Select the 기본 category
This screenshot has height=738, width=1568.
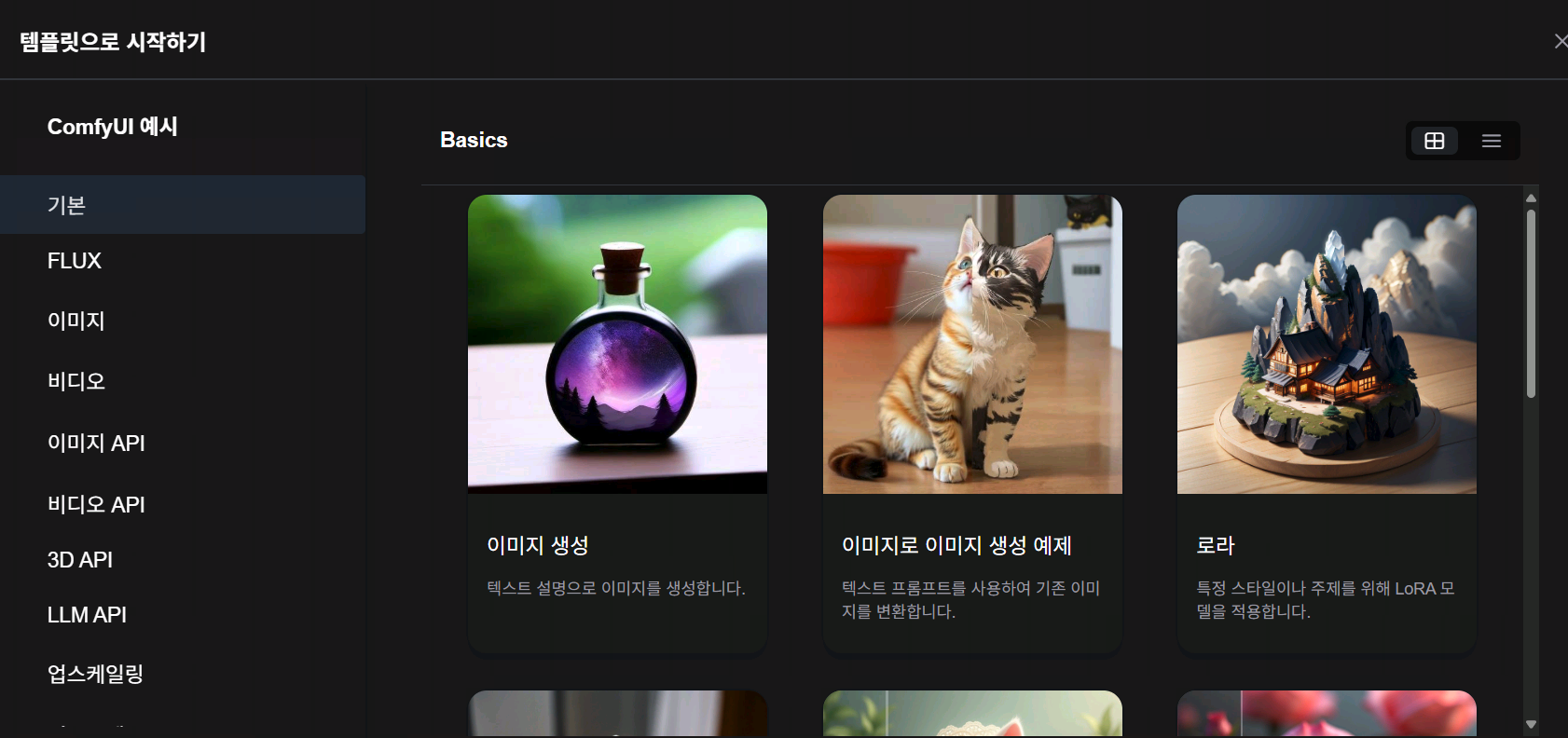pyautogui.click(x=183, y=205)
